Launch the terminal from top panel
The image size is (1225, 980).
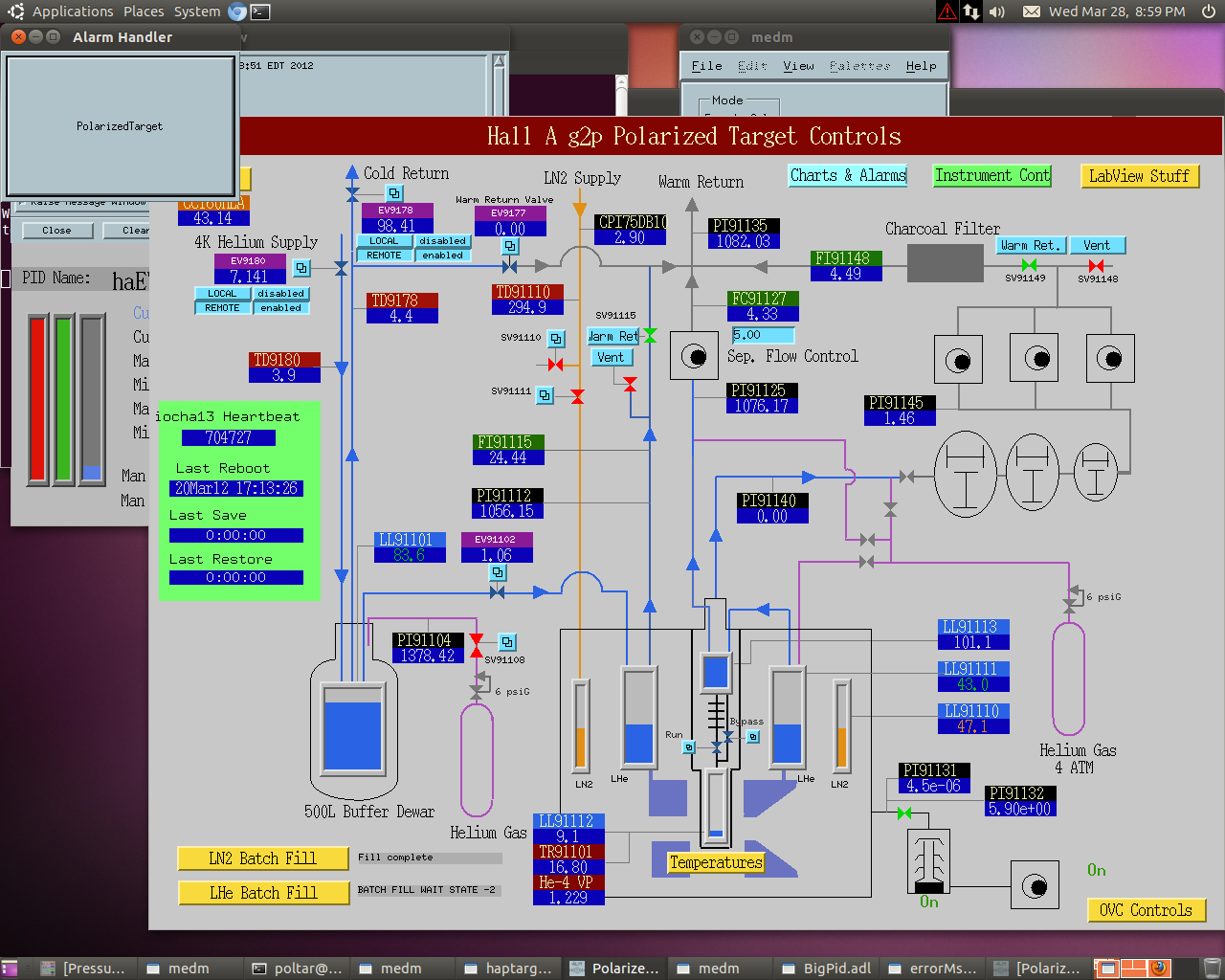(x=259, y=11)
